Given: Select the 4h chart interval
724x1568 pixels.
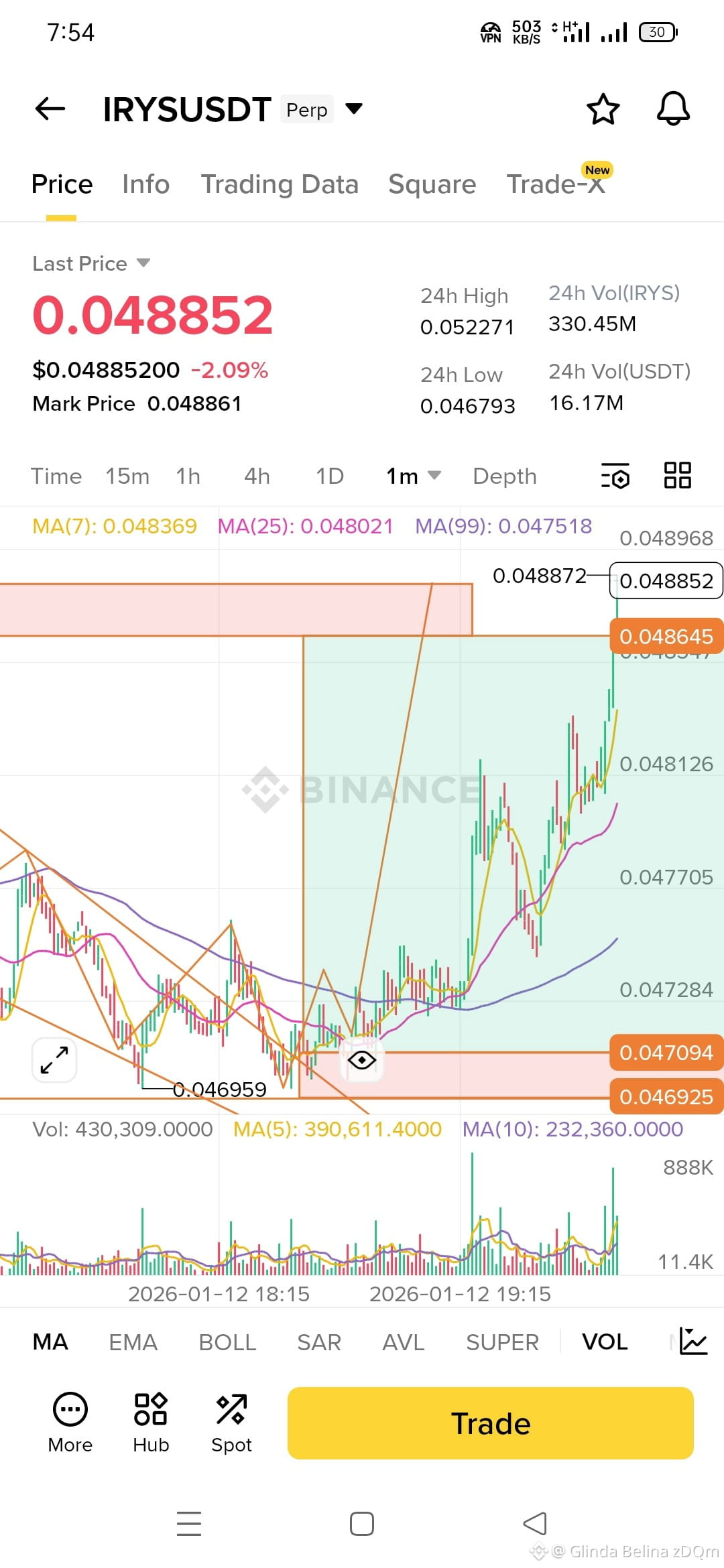Looking at the screenshot, I should pyautogui.click(x=257, y=476).
